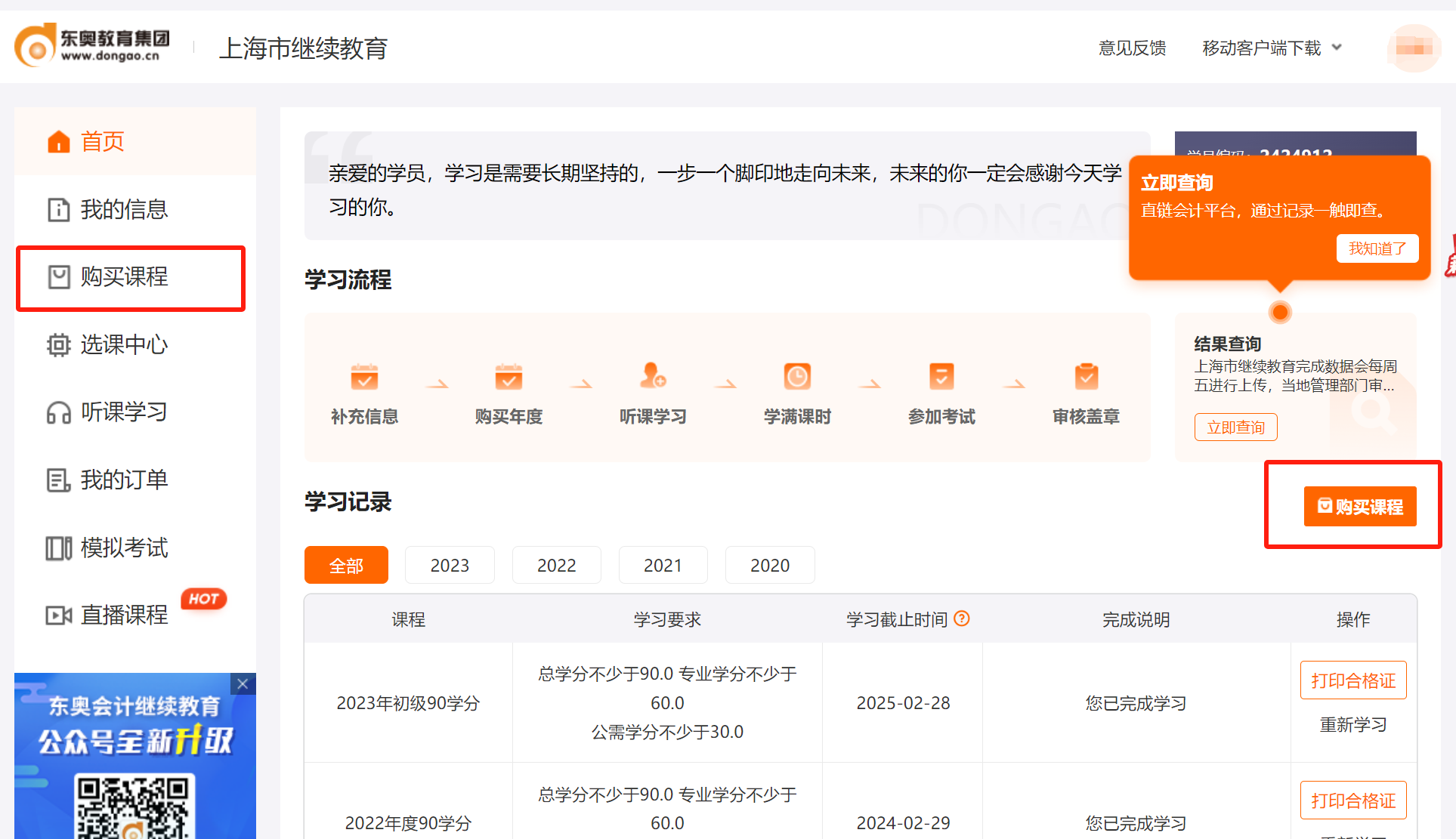Open 直播课程 live course icon
Screen dimensions: 1456x839
(59, 615)
